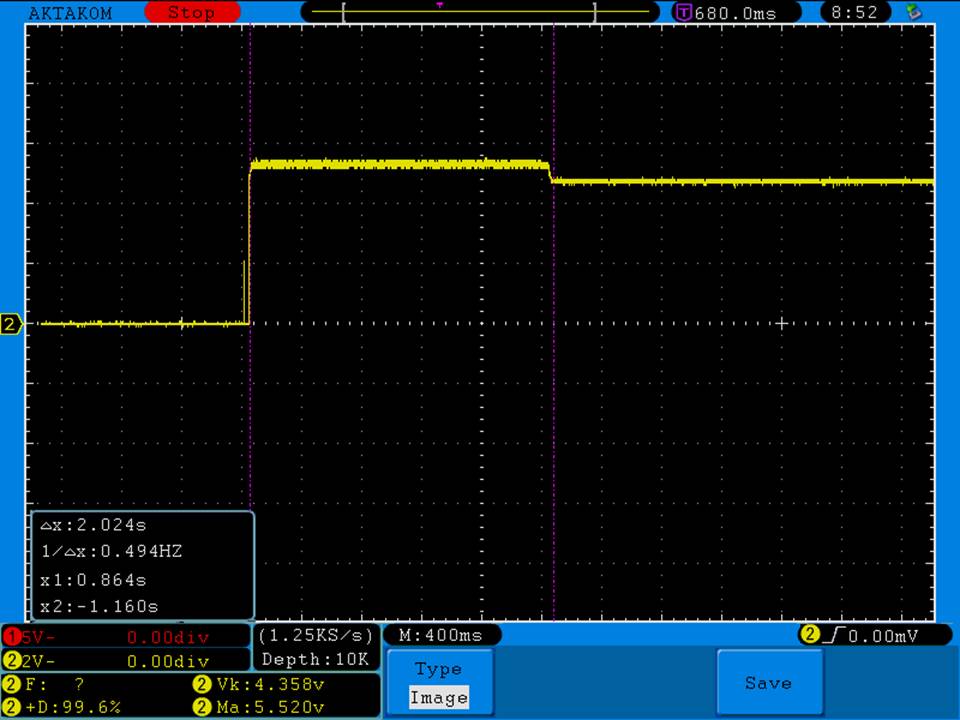Click the red channel 1 badge icon
Image resolution: width=960 pixels, height=720 pixels.
tap(11, 636)
